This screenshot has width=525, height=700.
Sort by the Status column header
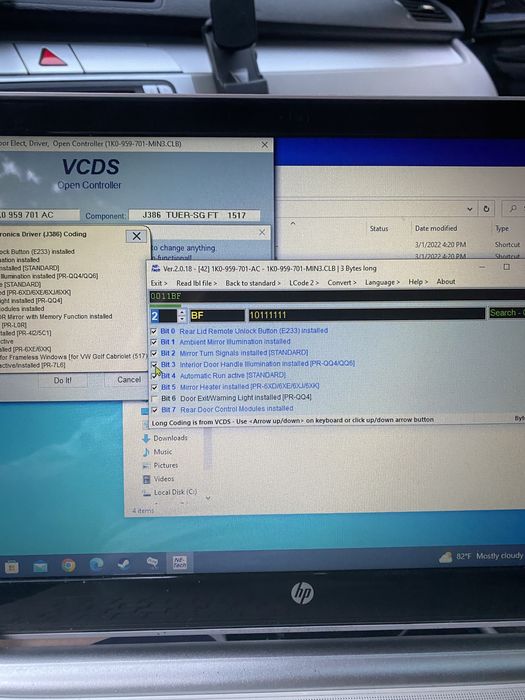click(x=379, y=229)
